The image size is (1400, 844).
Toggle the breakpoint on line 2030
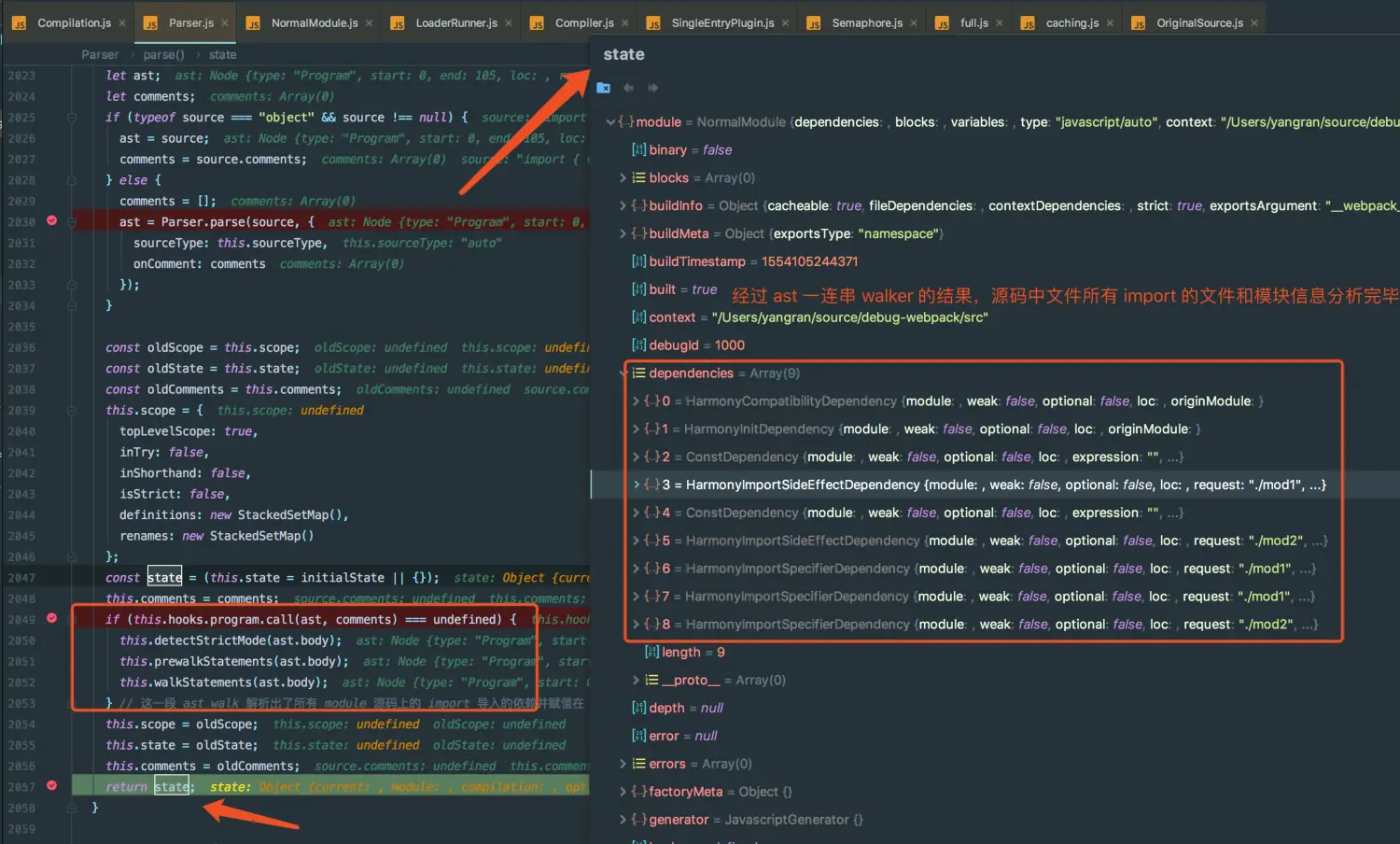coord(52,221)
